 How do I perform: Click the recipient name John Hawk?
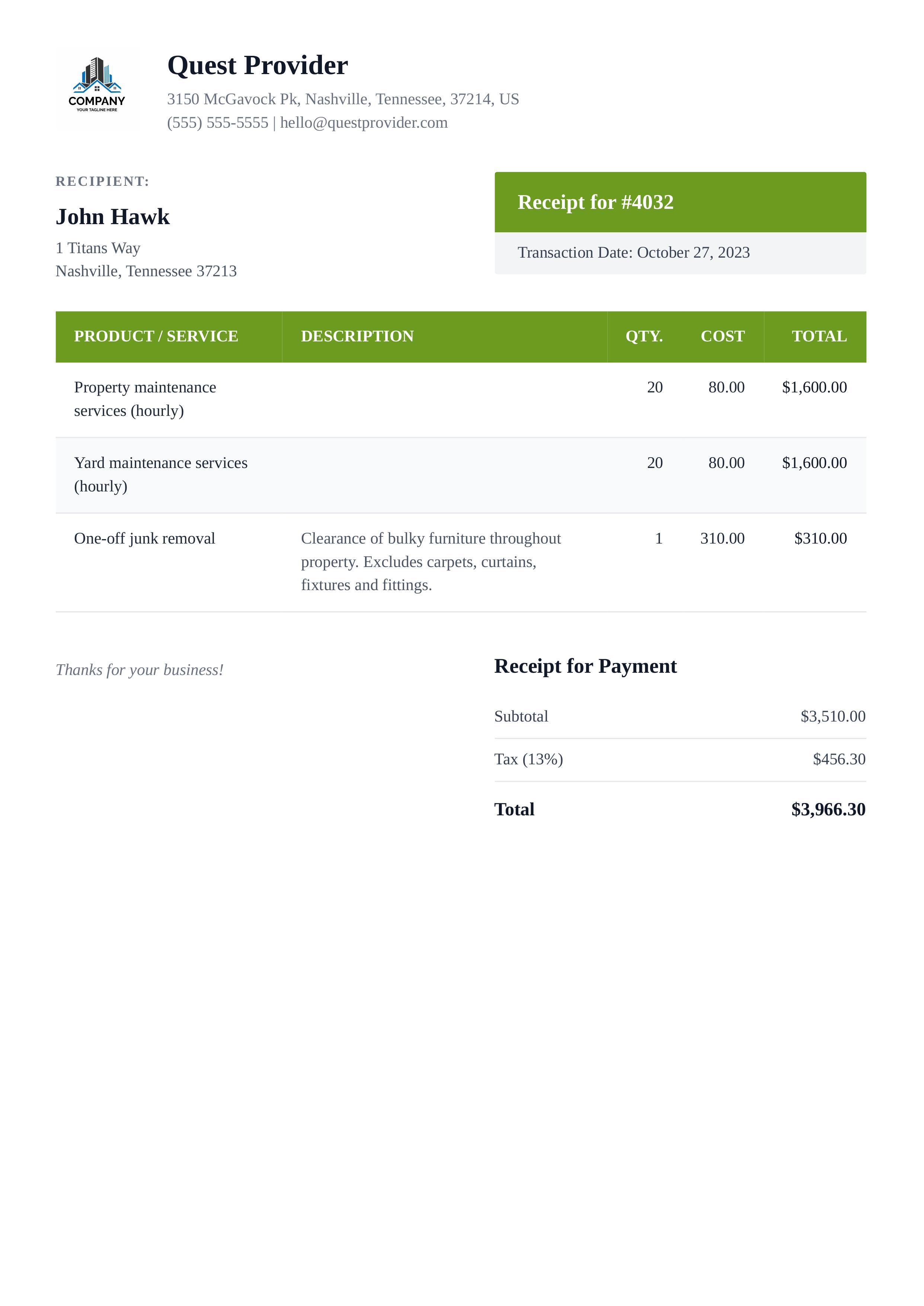[x=113, y=217]
